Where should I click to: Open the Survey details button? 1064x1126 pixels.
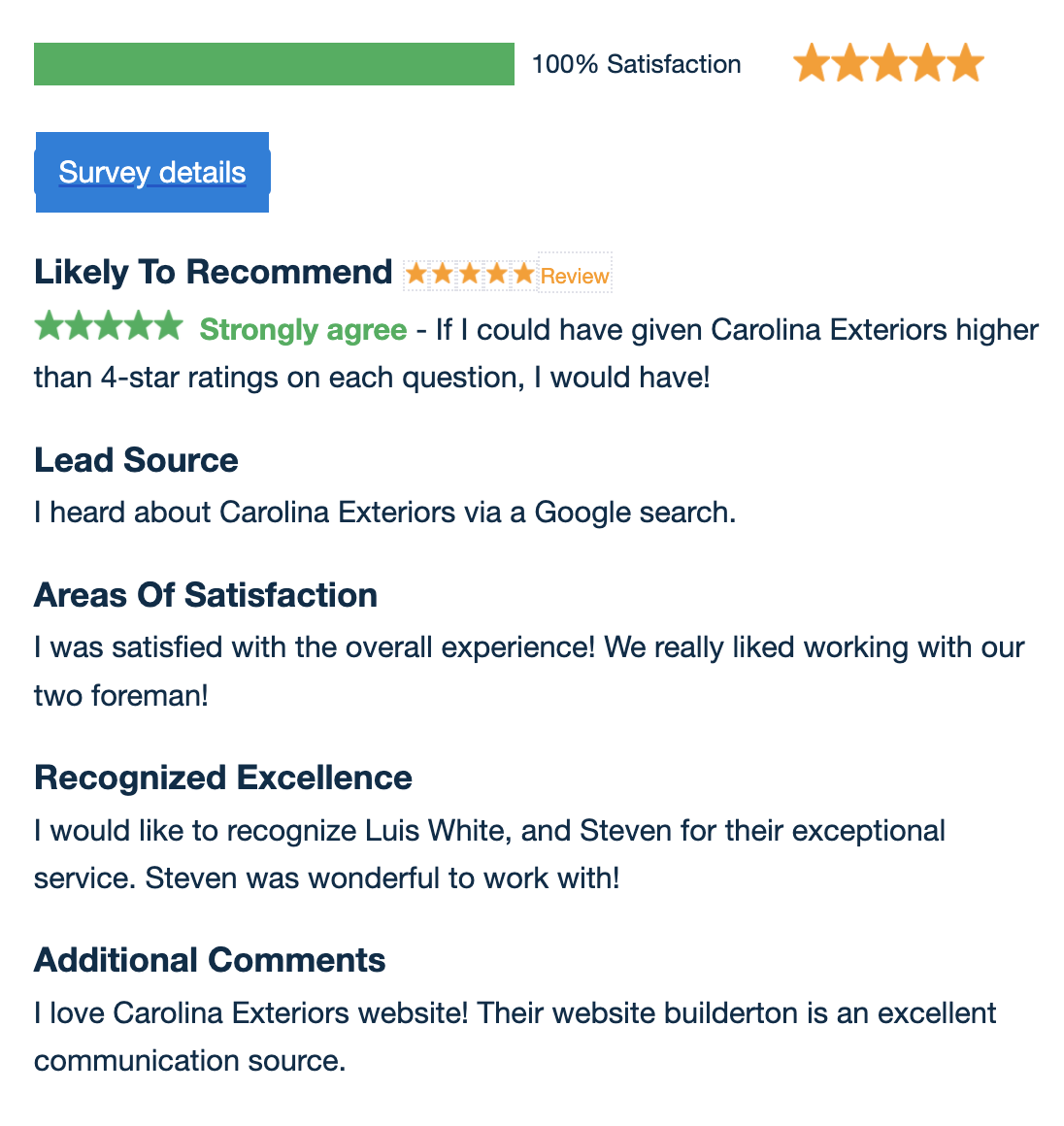point(152,173)
